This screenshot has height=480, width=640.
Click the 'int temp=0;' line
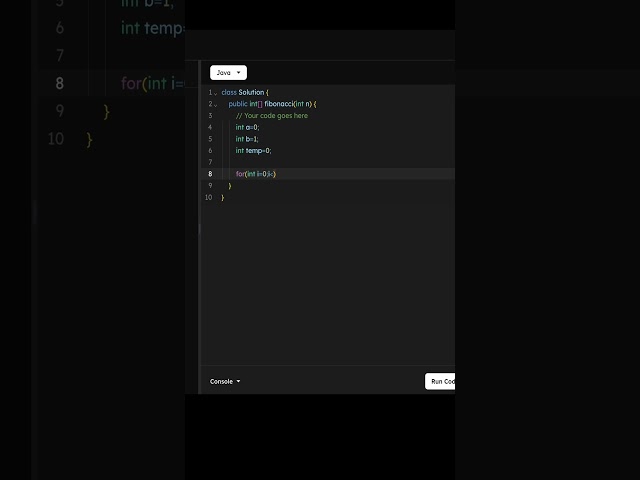click(253, 151)
